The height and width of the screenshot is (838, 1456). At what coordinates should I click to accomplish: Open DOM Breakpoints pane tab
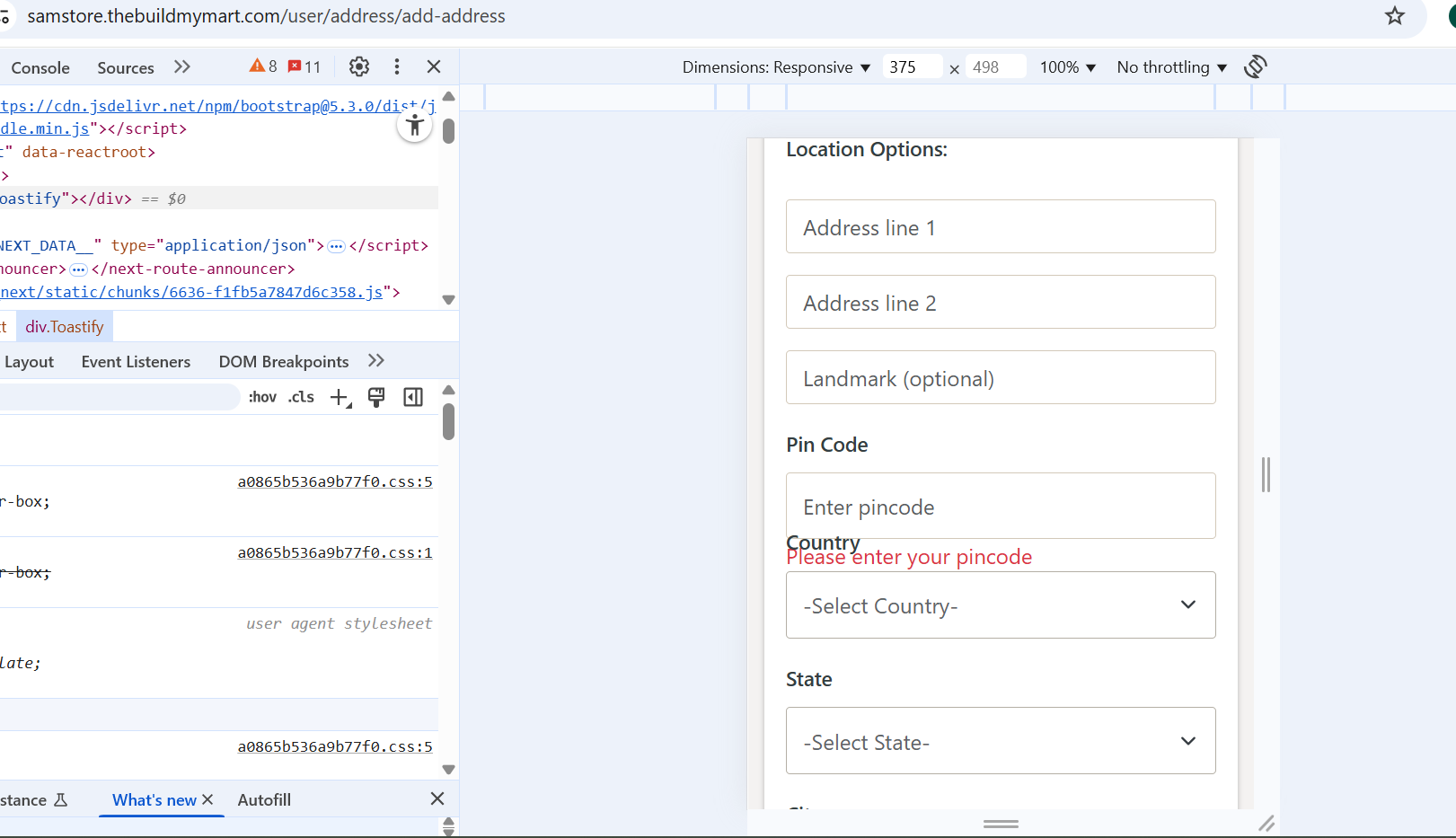click(x=284, y=361)
